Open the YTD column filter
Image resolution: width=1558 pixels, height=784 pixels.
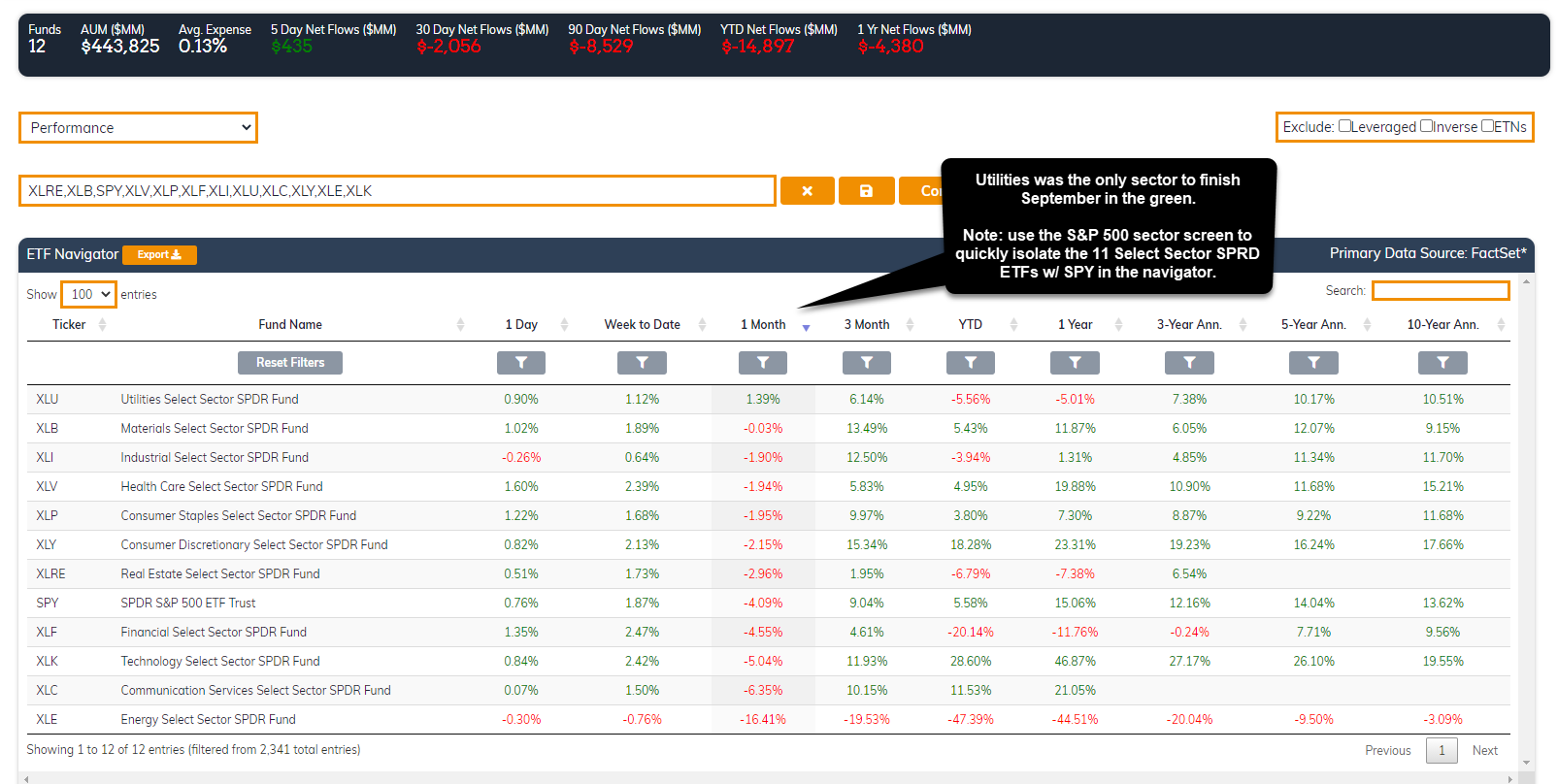click(971, 363)
